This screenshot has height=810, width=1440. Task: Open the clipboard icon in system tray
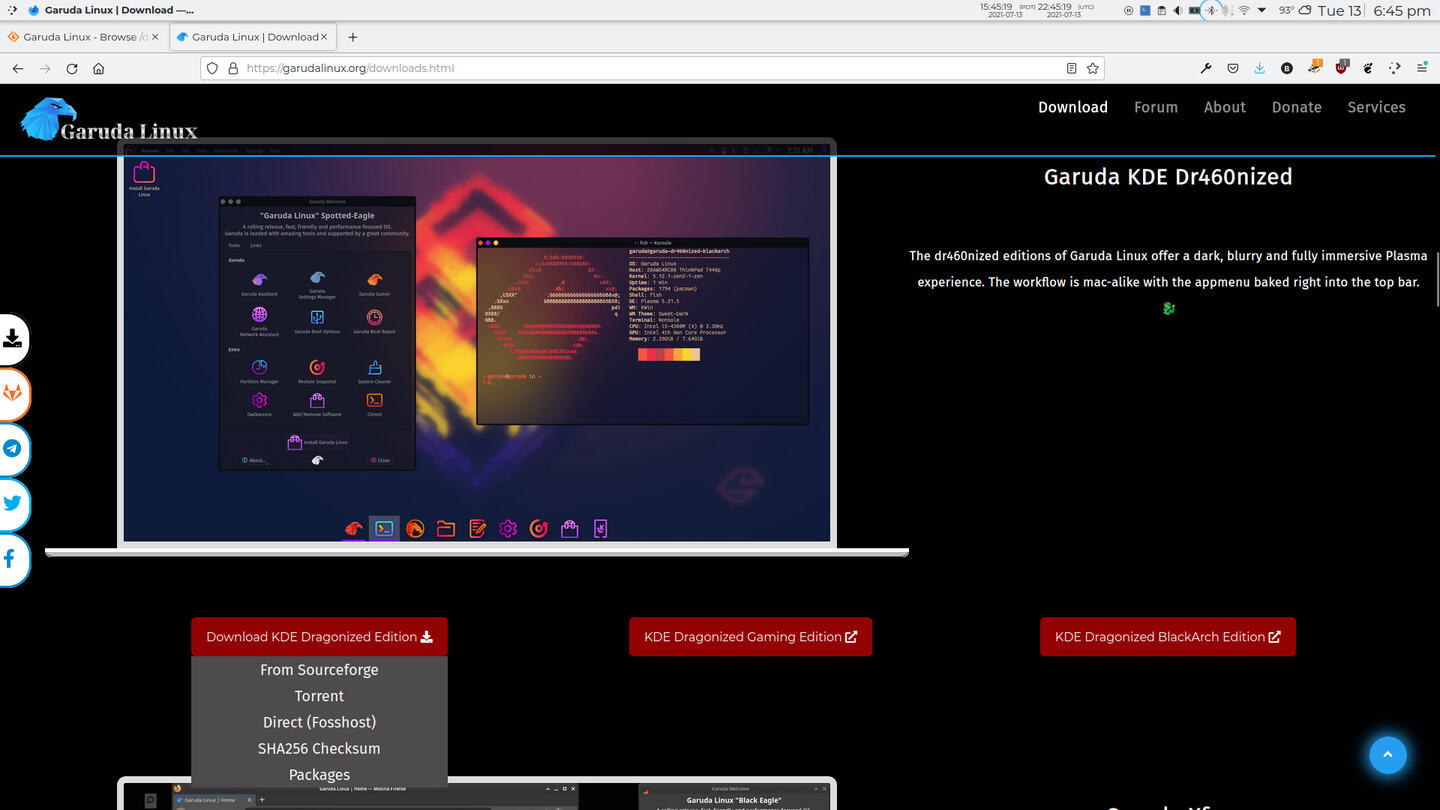(1161, 10)
